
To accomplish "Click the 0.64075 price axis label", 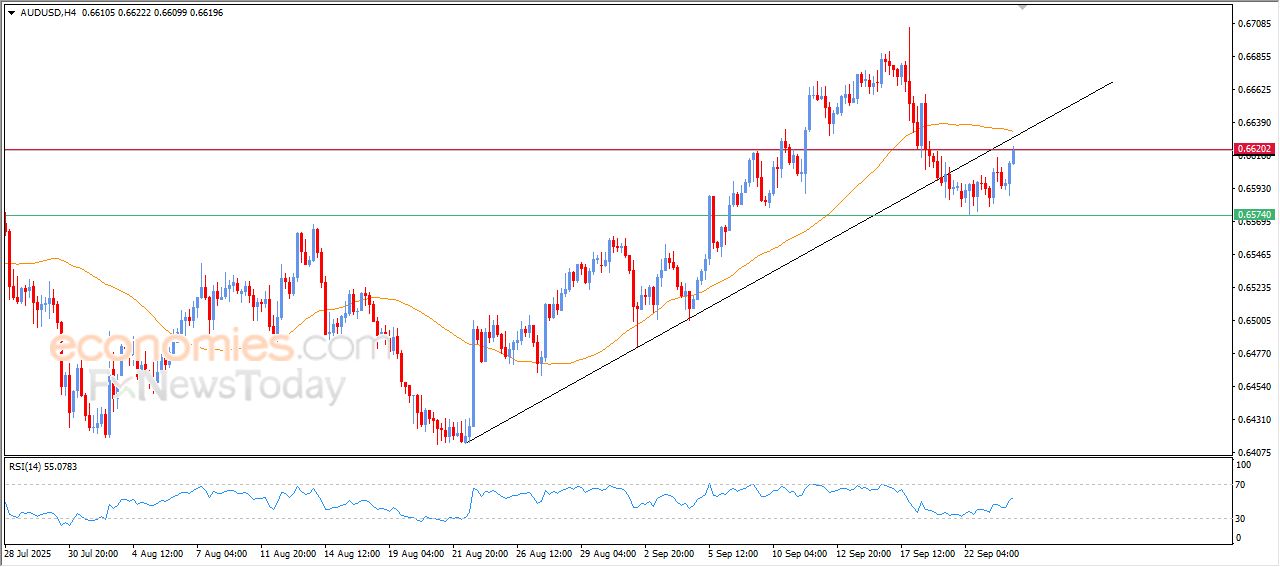I will point(1254,452).
